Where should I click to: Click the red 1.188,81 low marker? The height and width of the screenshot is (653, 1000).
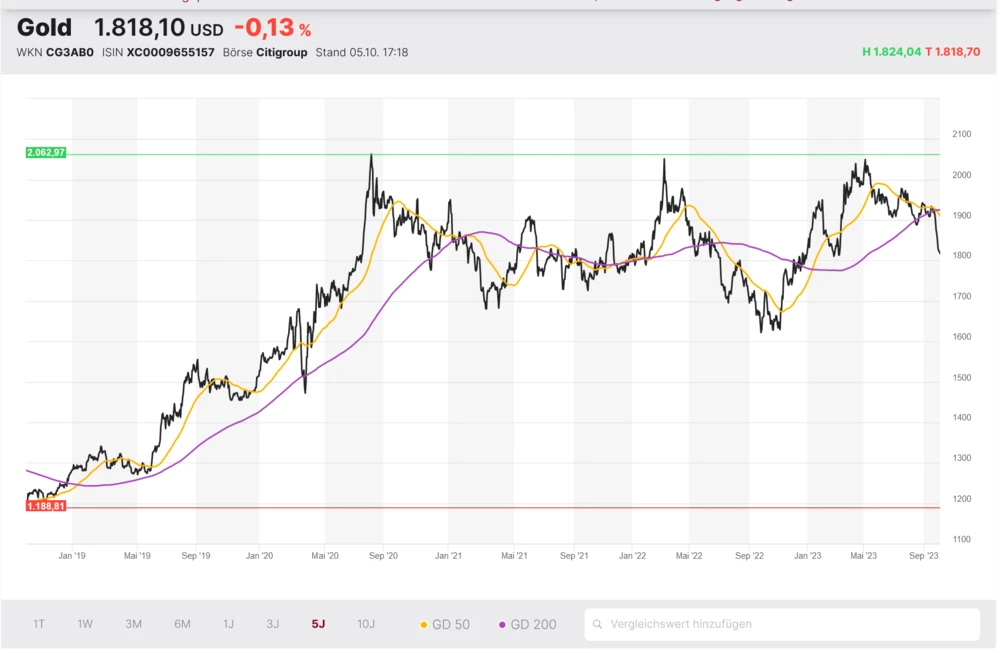(x=46, y=507)
